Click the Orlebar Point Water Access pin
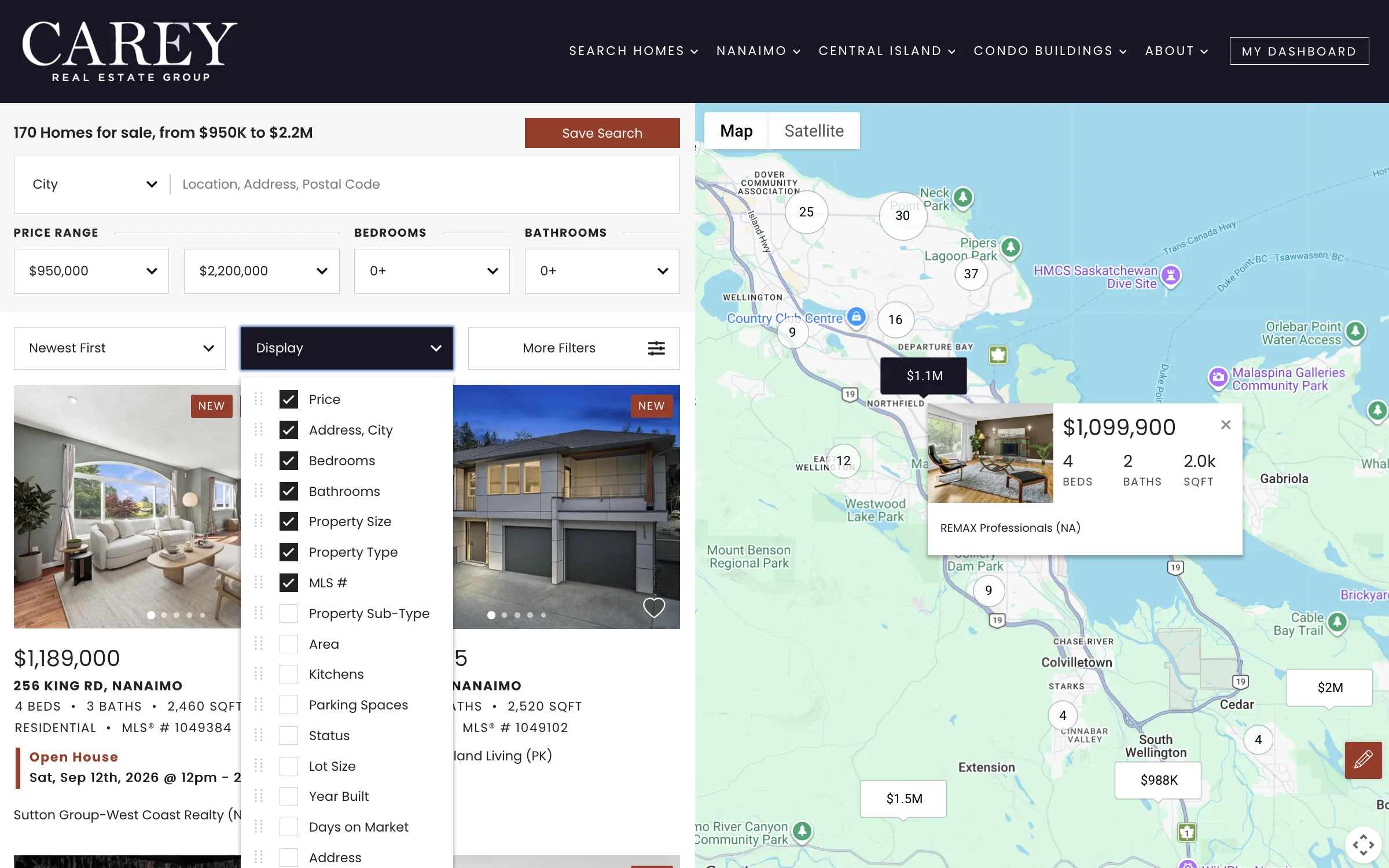The width and height of the screenshot is (1389, 868). [x=1355, y=333]
